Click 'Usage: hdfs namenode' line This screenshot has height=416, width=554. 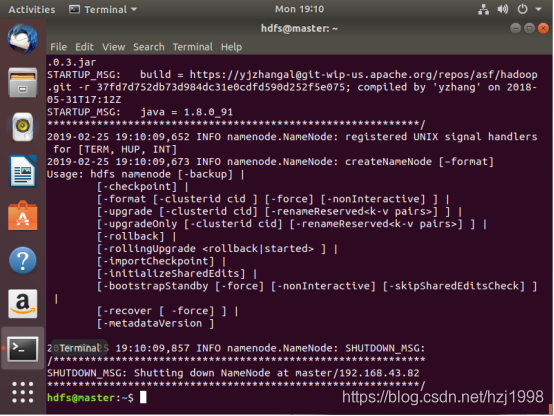(109, 174)
